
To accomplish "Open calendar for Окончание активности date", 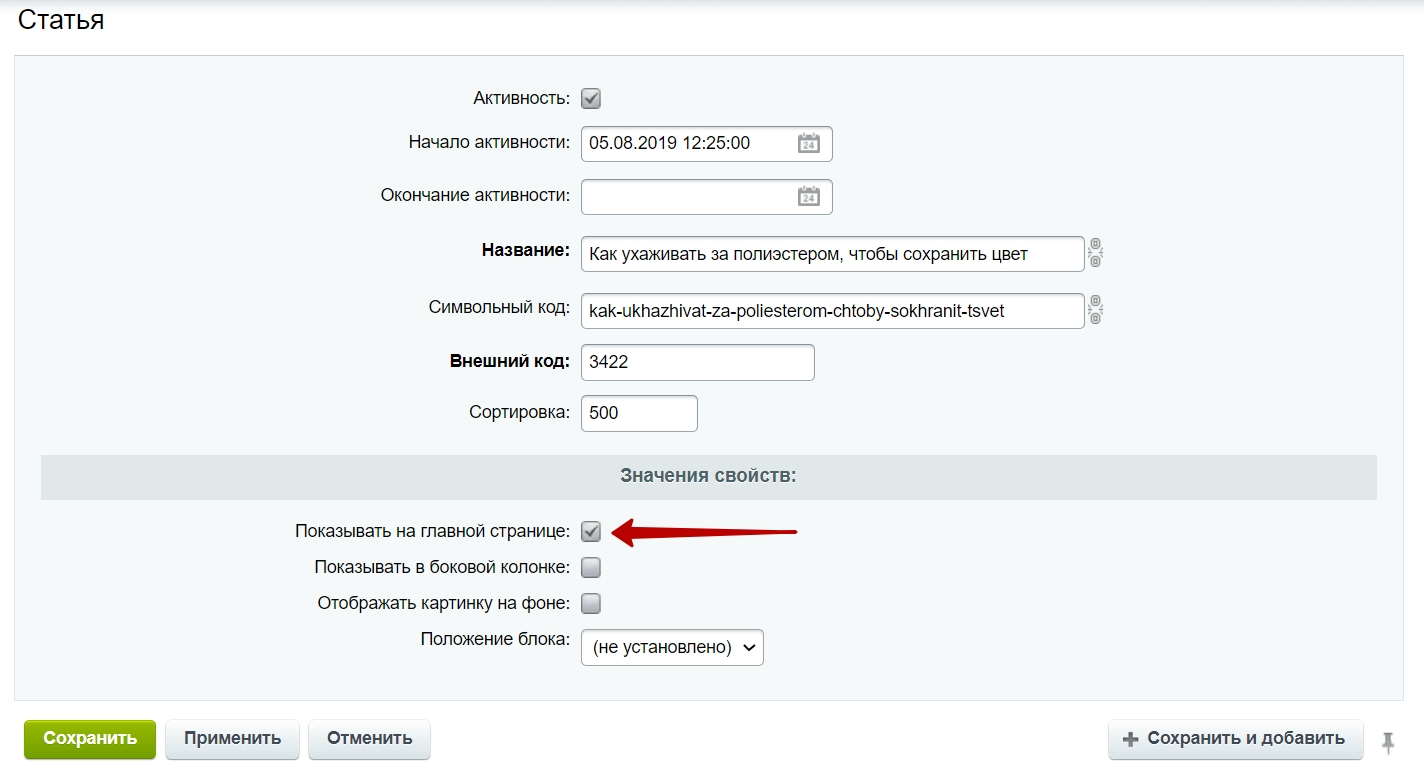I will coord(808,197).
